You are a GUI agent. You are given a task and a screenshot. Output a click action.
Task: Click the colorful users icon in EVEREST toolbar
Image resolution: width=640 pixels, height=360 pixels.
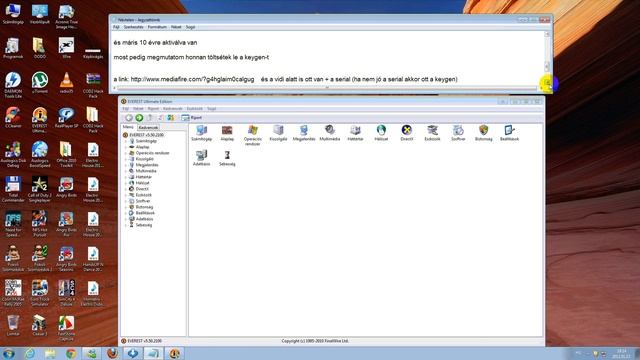click(171, 118)
